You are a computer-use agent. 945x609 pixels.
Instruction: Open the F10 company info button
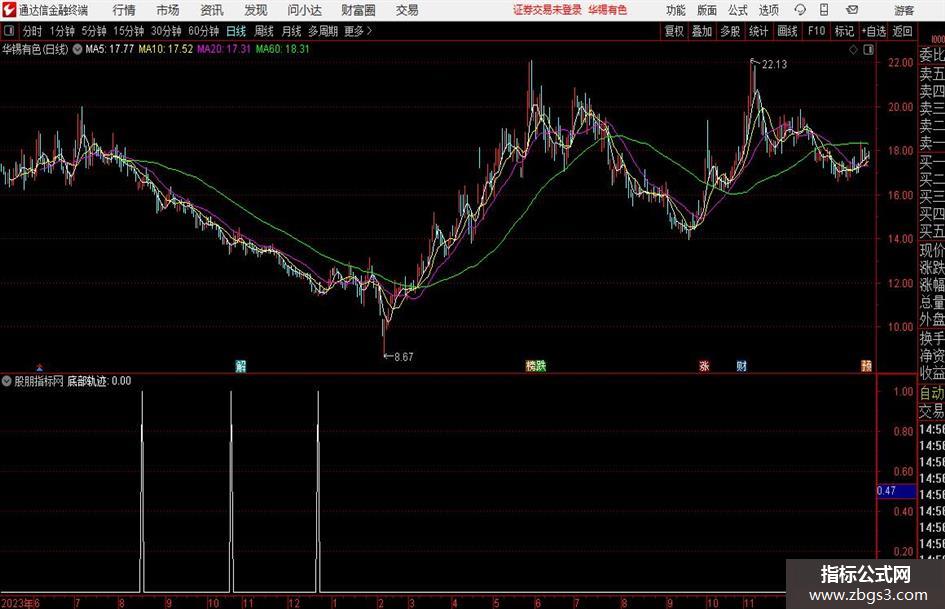pos(817,31)
